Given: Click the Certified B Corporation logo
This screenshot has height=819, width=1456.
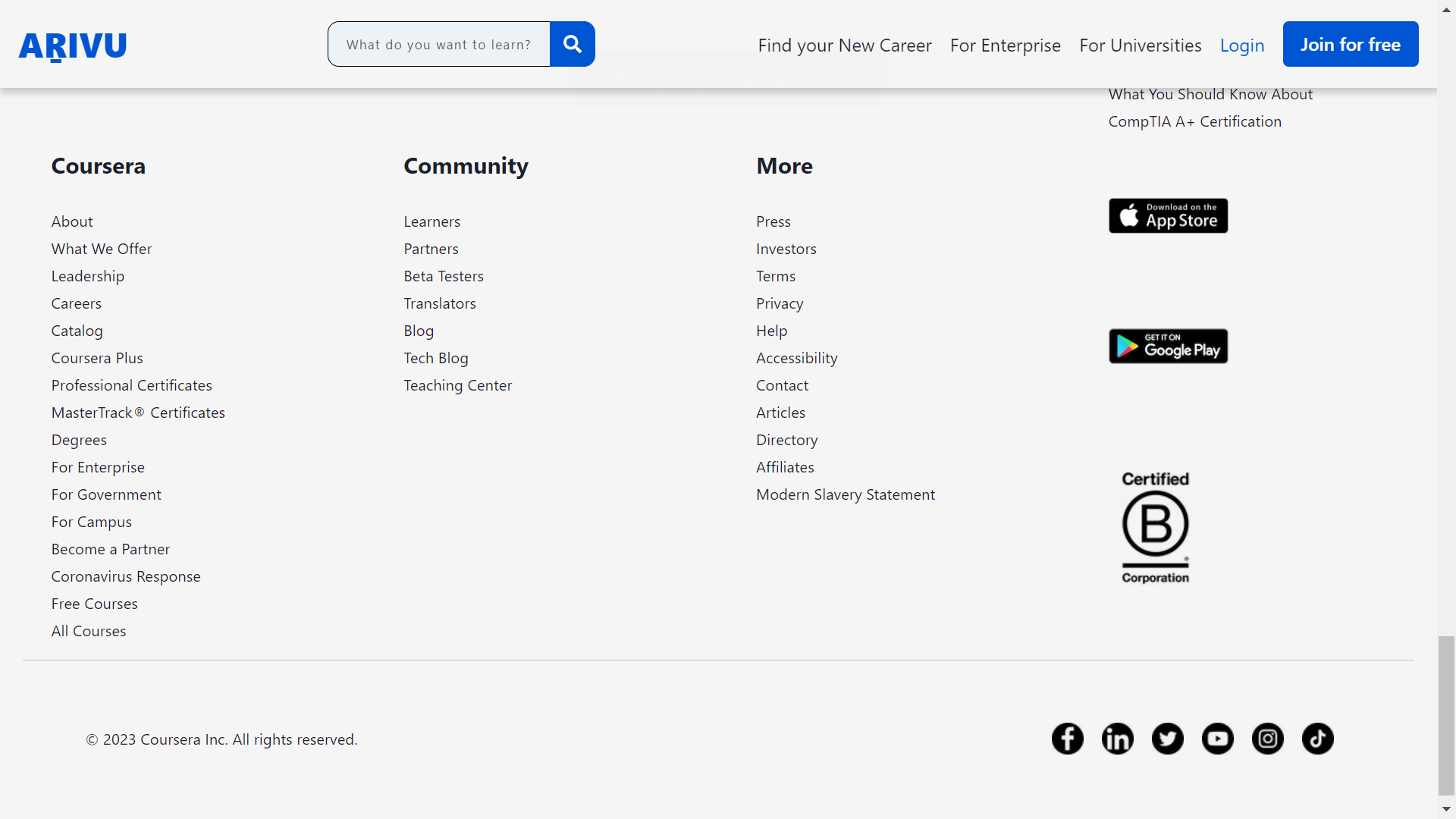Looking at the screenshot, I should (x=1155, y=527).
